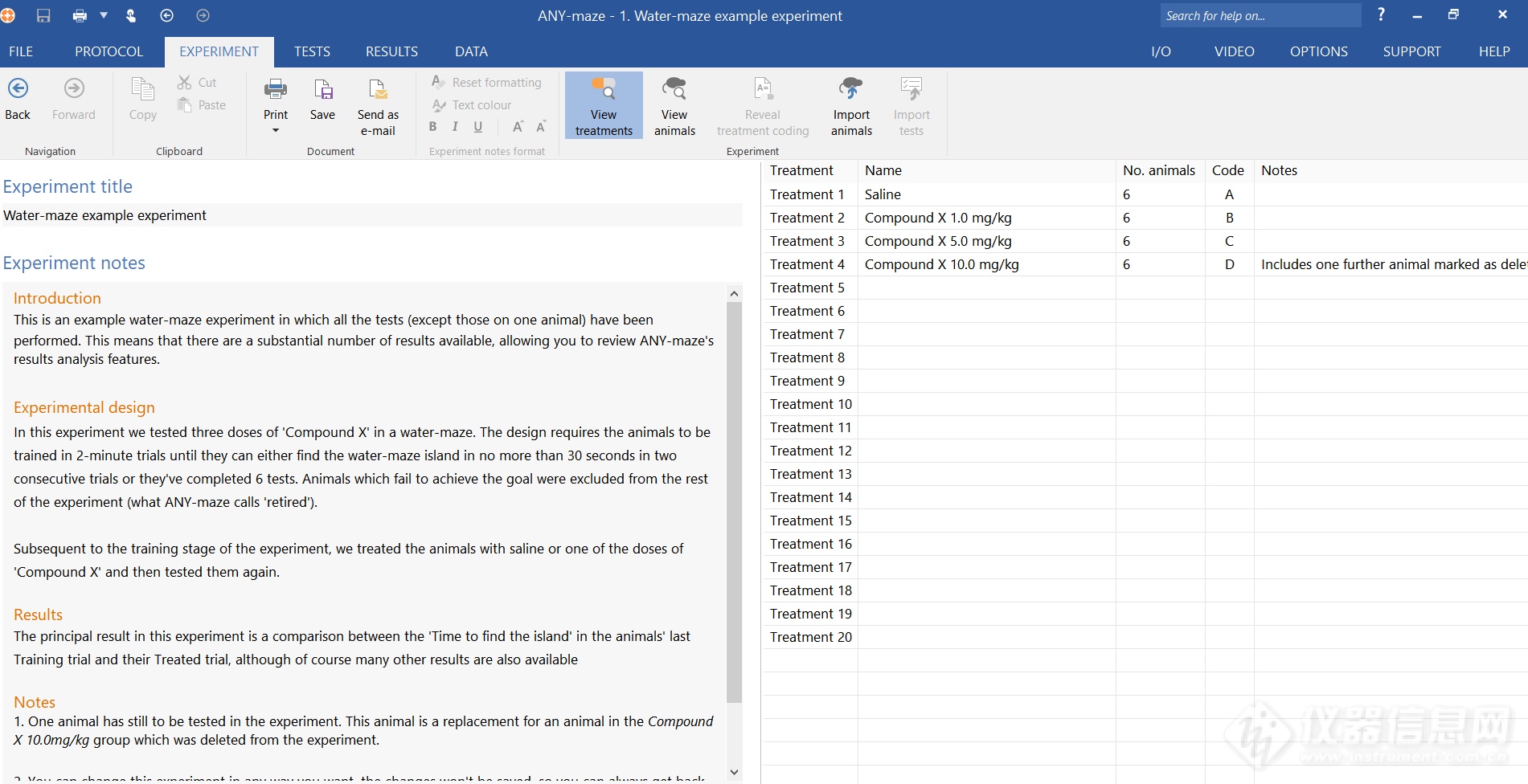Click the ANY-maze application logo icon
Viewport: 1528px width, 784px height.
click(x=7, y=15)
